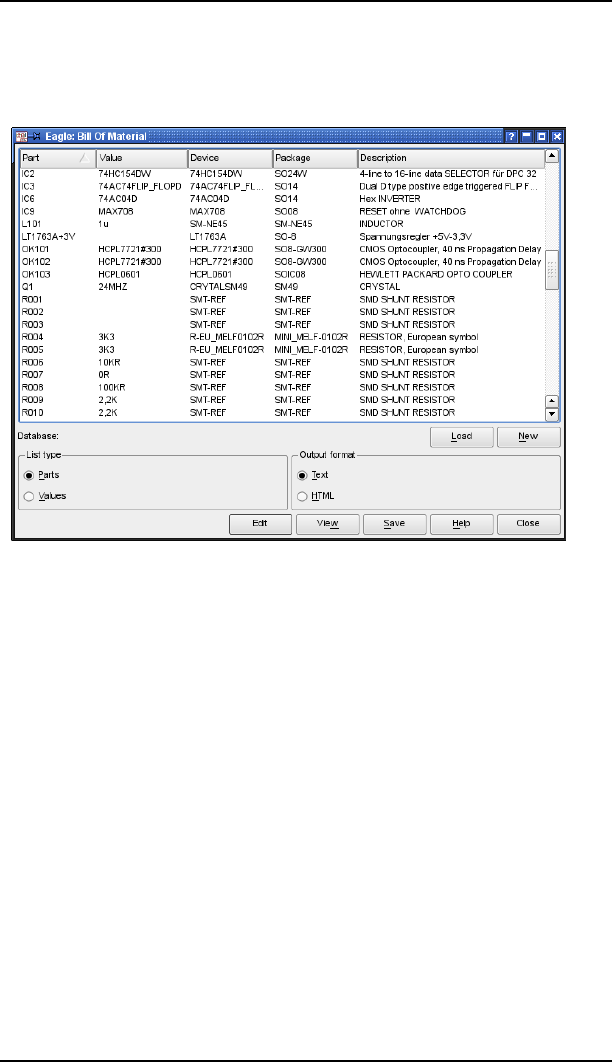This screenshot has height=1062, width=612.
Task: Click the 10KR value cell
Action: tap(109, 362)
